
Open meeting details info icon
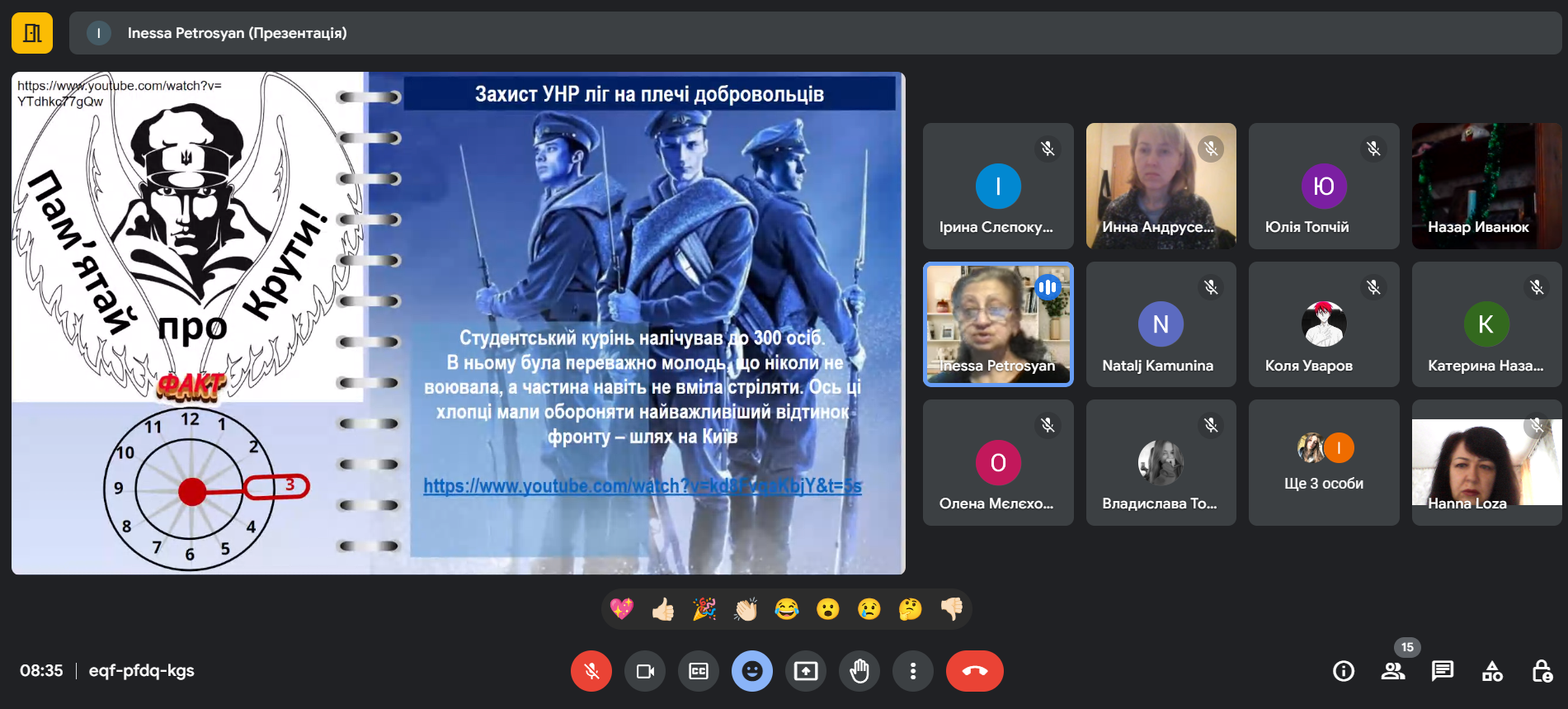1344,671
